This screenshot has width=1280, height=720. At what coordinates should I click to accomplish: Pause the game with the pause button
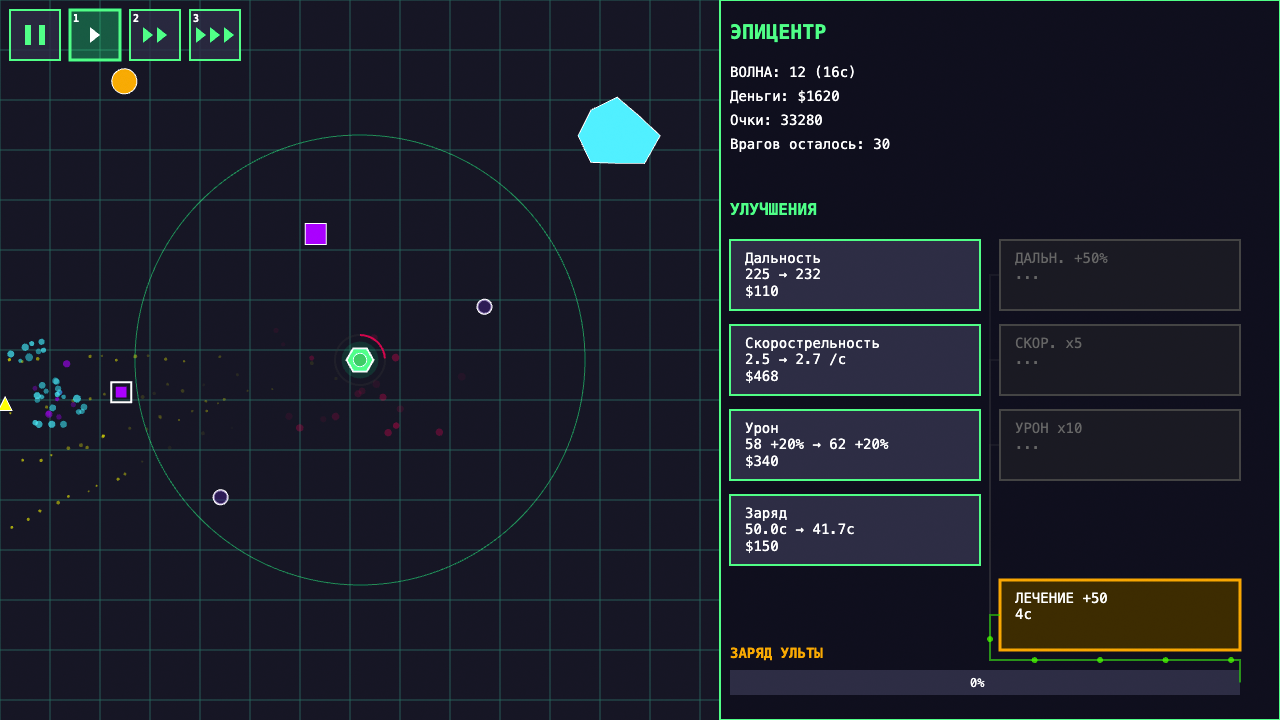35,35
